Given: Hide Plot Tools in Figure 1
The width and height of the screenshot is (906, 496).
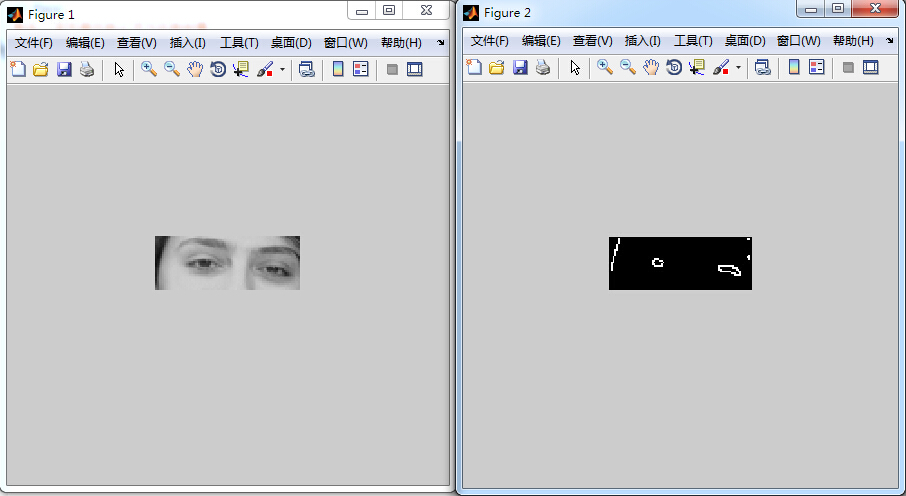Looking at the screenshot, I should (392, 69).
